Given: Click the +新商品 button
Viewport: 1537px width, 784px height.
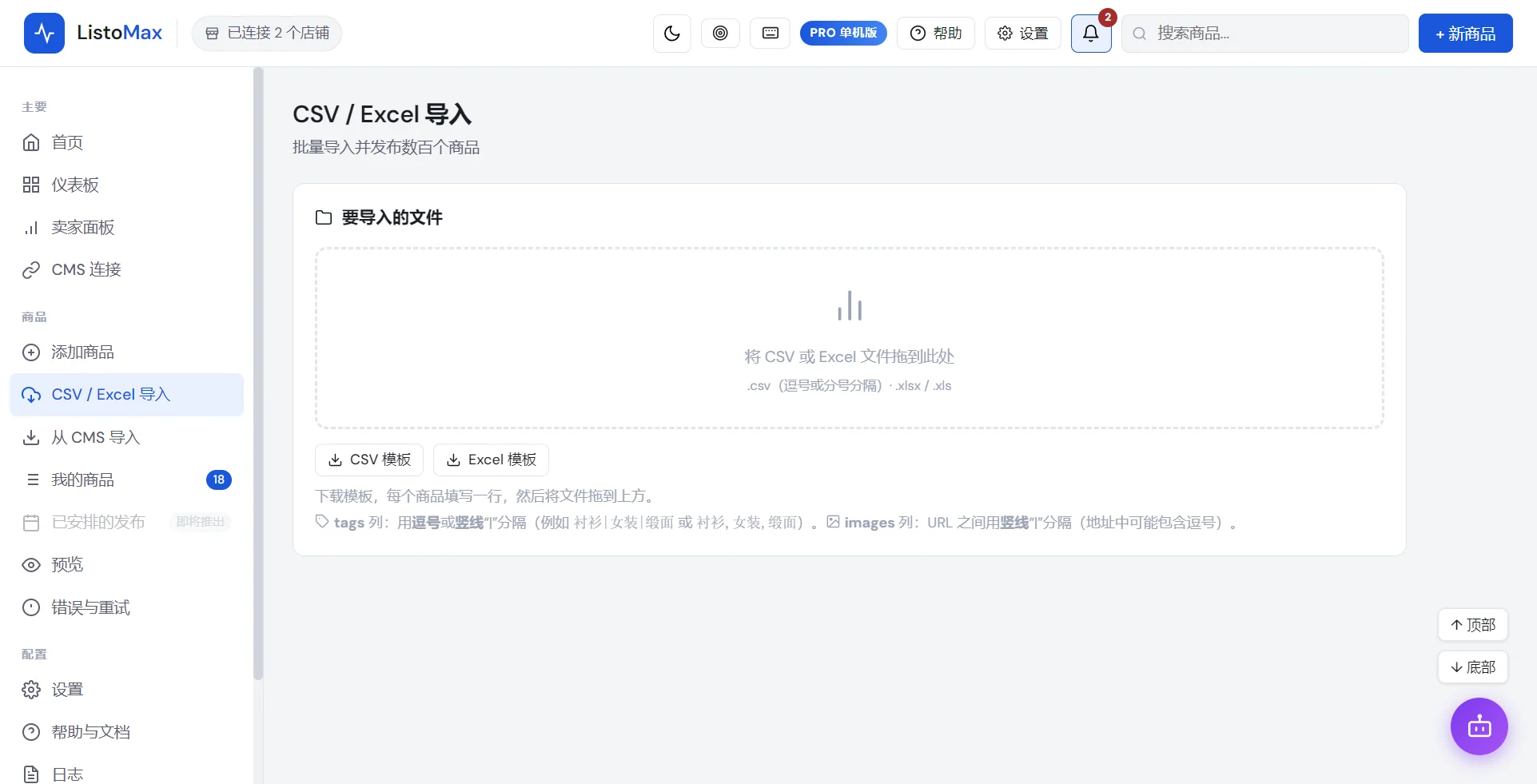Looking at the screenshot, I should (x=1465, y=33).
